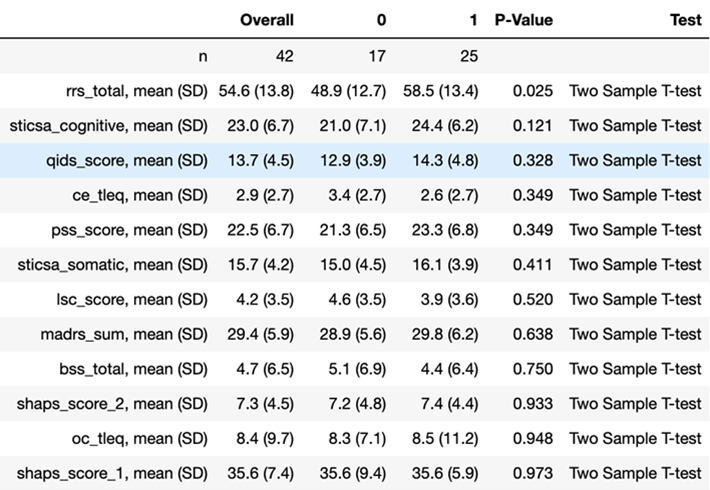This screenshot has width=710, height=490.
Task: Click the Overall column header
Action: coord(266,20)
